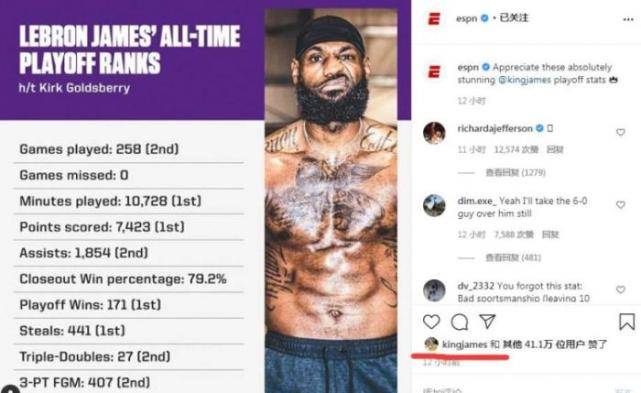Expand the 1279 replies under richardajefferson
641x393 pixels.
tap(515, 173)
